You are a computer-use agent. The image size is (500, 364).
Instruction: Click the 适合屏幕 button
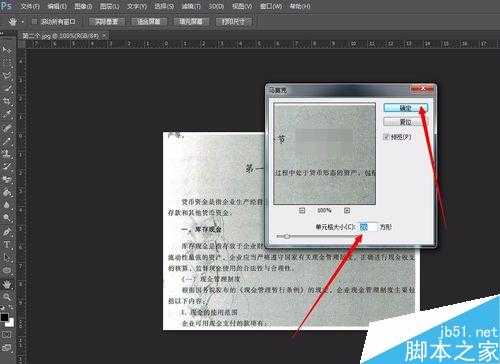[149, 22]
